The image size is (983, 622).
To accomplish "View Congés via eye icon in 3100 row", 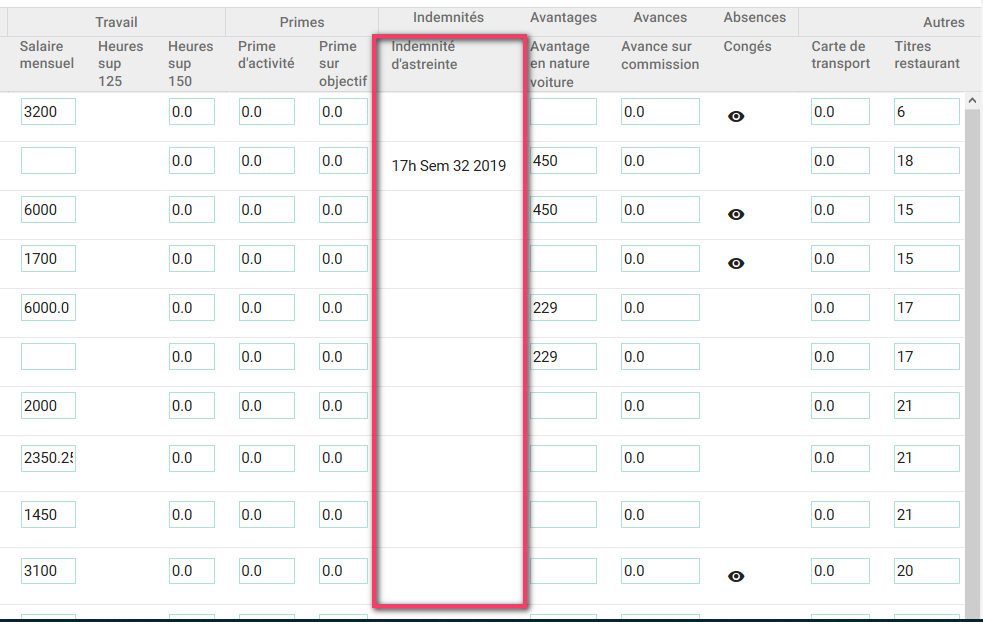I will [736, 576].
